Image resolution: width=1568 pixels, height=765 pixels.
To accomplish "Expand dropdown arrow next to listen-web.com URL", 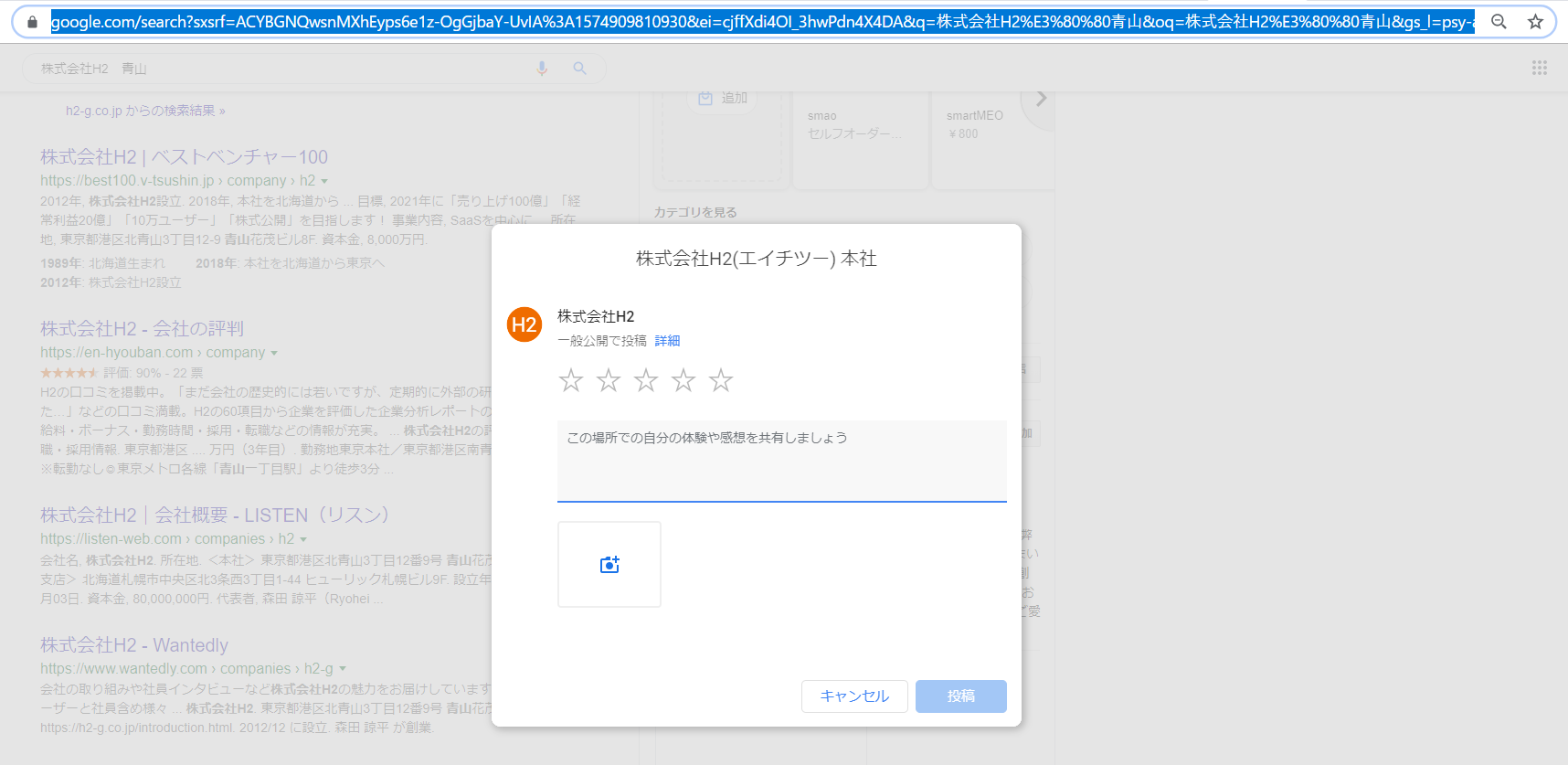I will pyautogui.click(x=303, y=539).
